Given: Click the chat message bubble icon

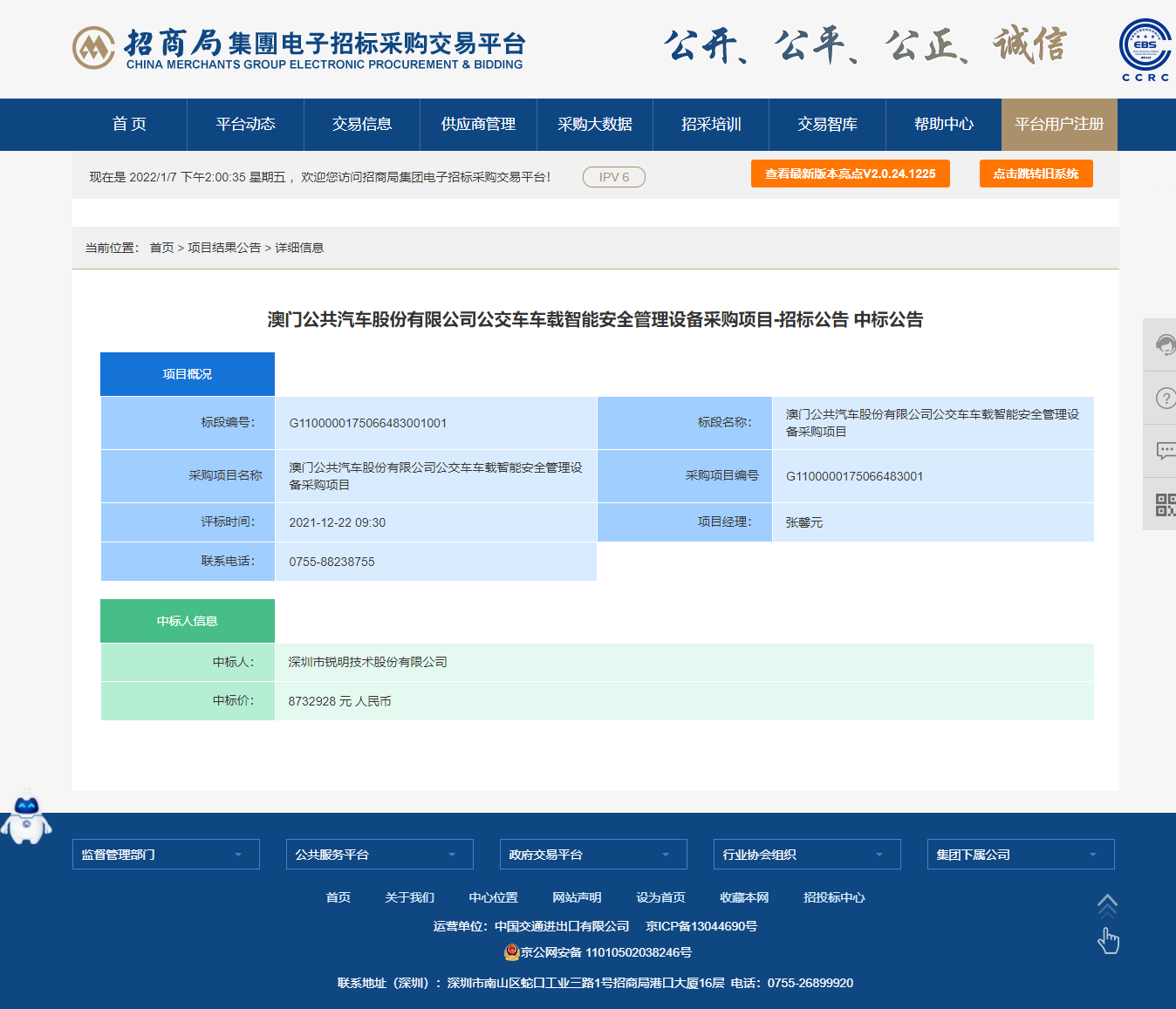Looking at the screenshot, I should [1164, 451].
